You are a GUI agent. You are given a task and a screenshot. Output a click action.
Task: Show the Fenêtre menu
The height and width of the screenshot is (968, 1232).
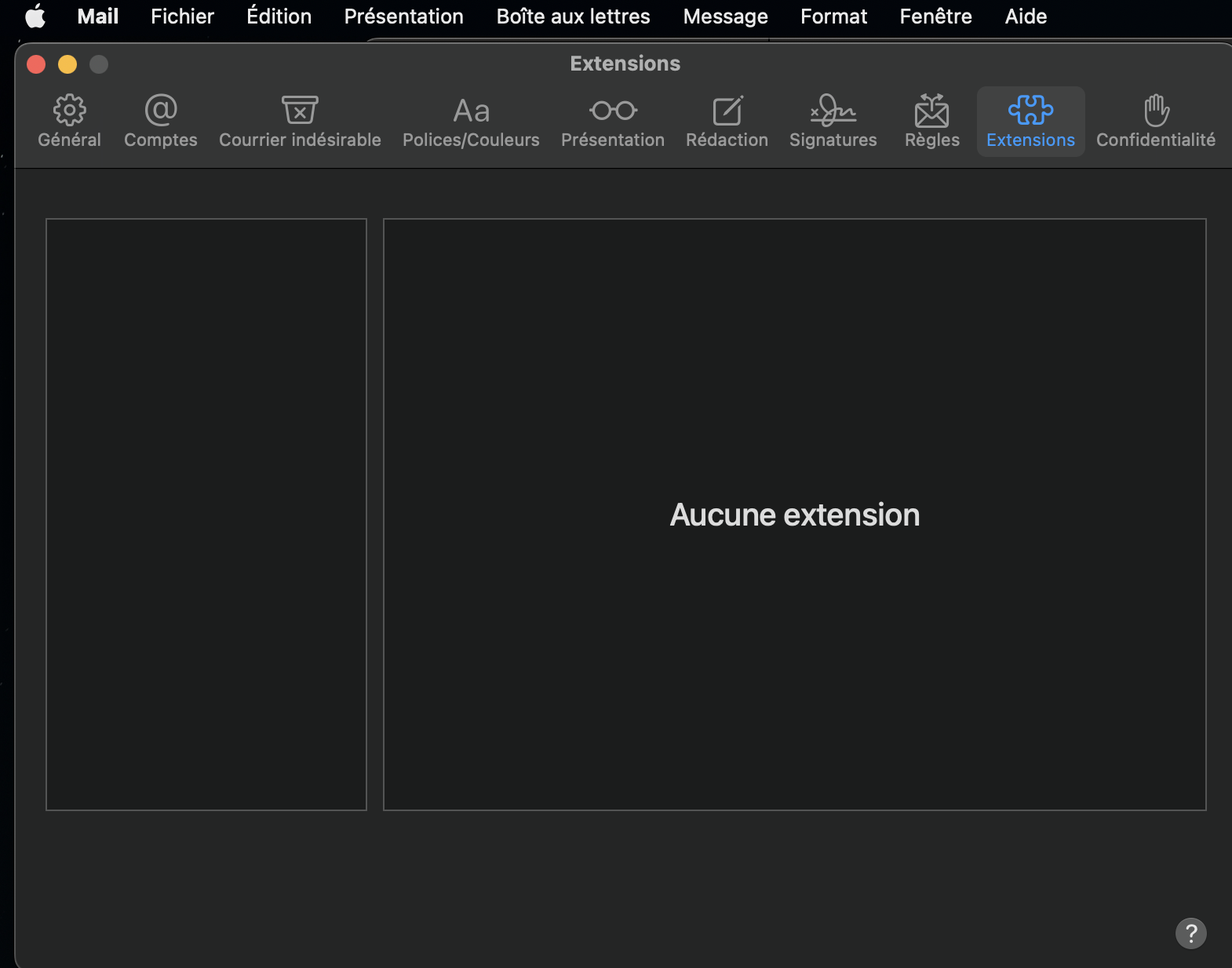pyautogui.click(x=935, y=16)
